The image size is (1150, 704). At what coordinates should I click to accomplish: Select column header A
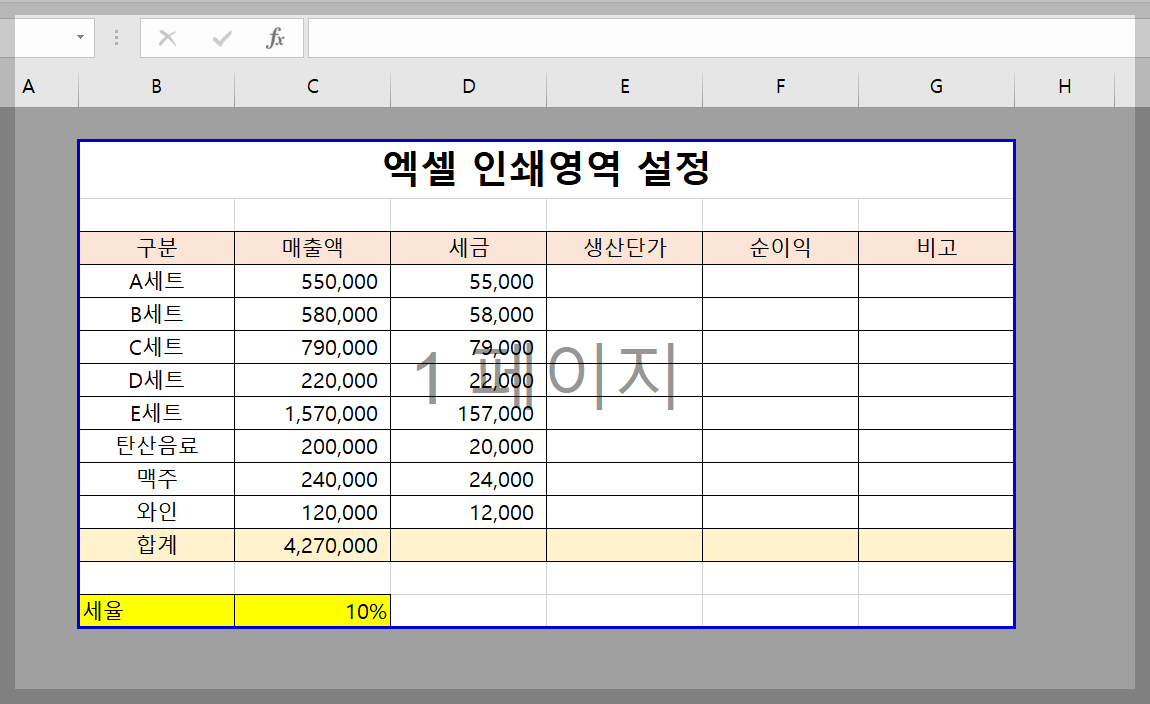[x=28, y=87]
